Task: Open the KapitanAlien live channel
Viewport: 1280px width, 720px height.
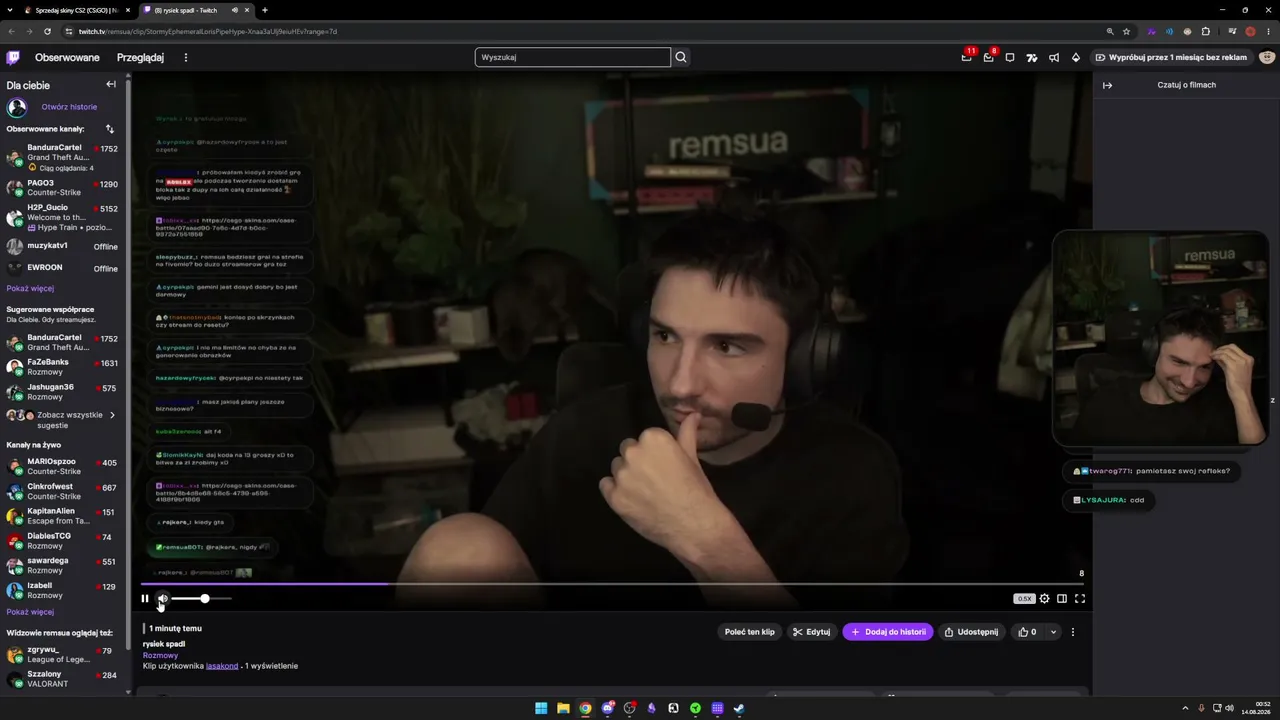Action: 63,516
